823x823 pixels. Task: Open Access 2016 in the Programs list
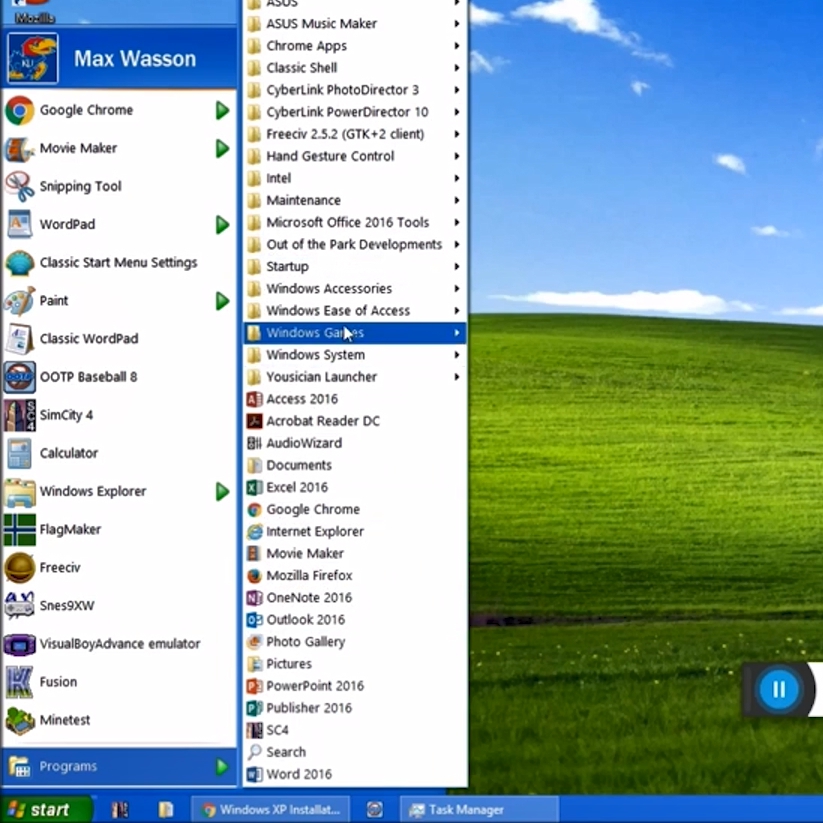tap(355, 399)
